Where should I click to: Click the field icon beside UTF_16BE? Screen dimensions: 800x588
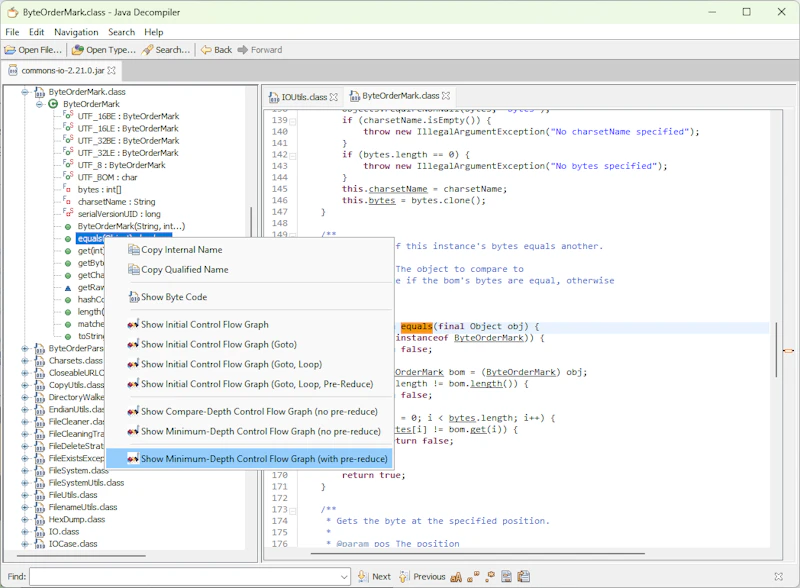(x=68, y=115)
